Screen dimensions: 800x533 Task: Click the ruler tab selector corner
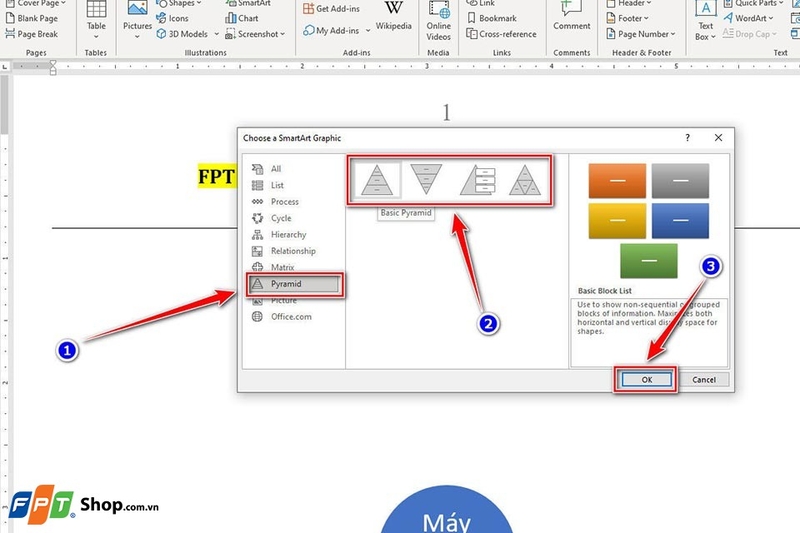[x=5, y=66]
